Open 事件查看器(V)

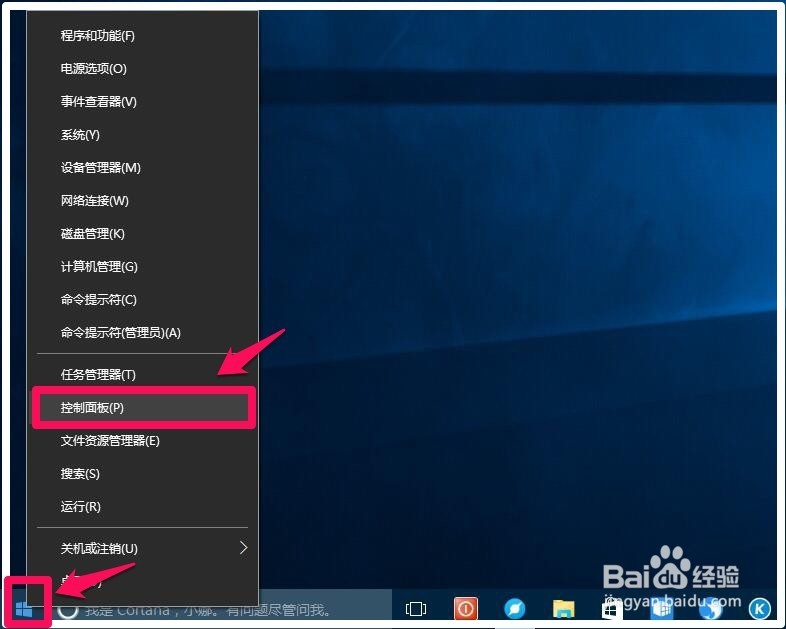click(x=143, y=102)
